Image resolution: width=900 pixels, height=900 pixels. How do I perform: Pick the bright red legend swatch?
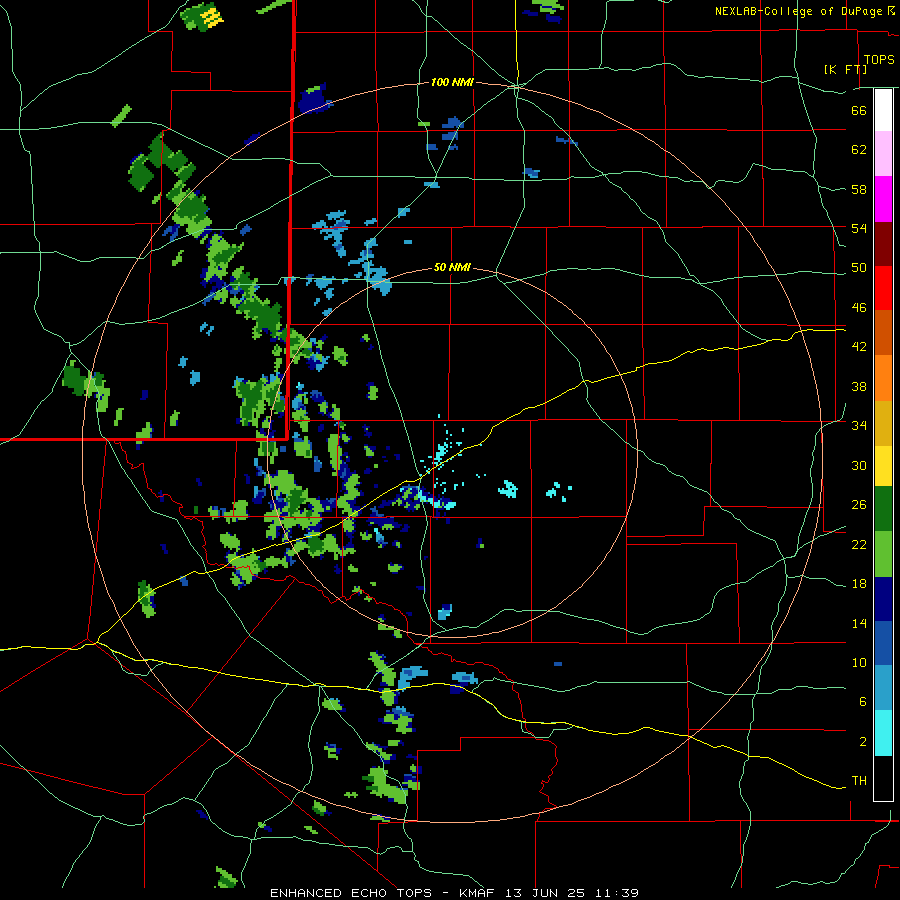coord(883,288)
